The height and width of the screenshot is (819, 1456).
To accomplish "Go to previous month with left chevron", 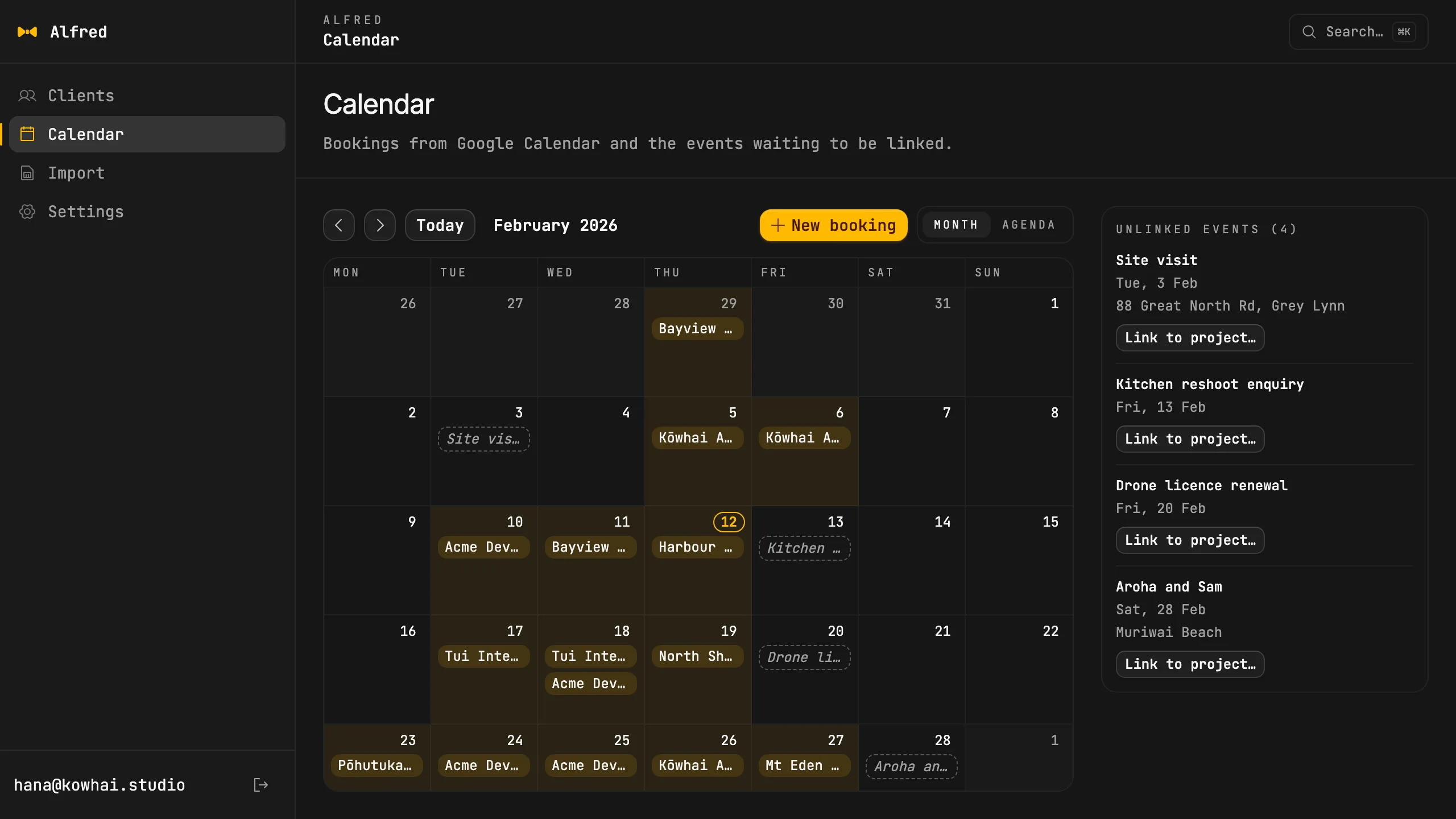I will (x=339, y=225).
